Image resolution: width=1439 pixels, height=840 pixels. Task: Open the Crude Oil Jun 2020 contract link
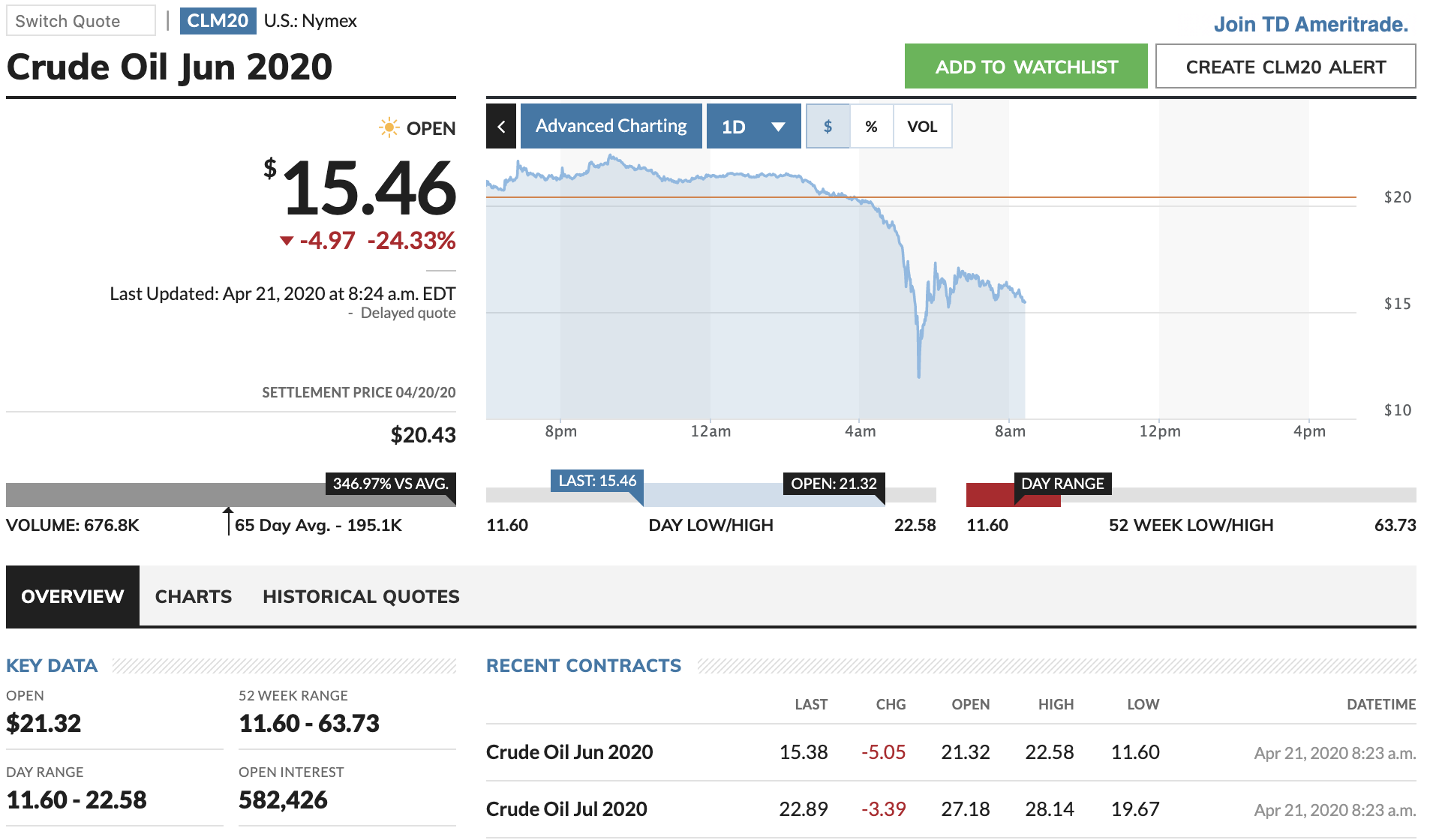click(x=569, y=752)
